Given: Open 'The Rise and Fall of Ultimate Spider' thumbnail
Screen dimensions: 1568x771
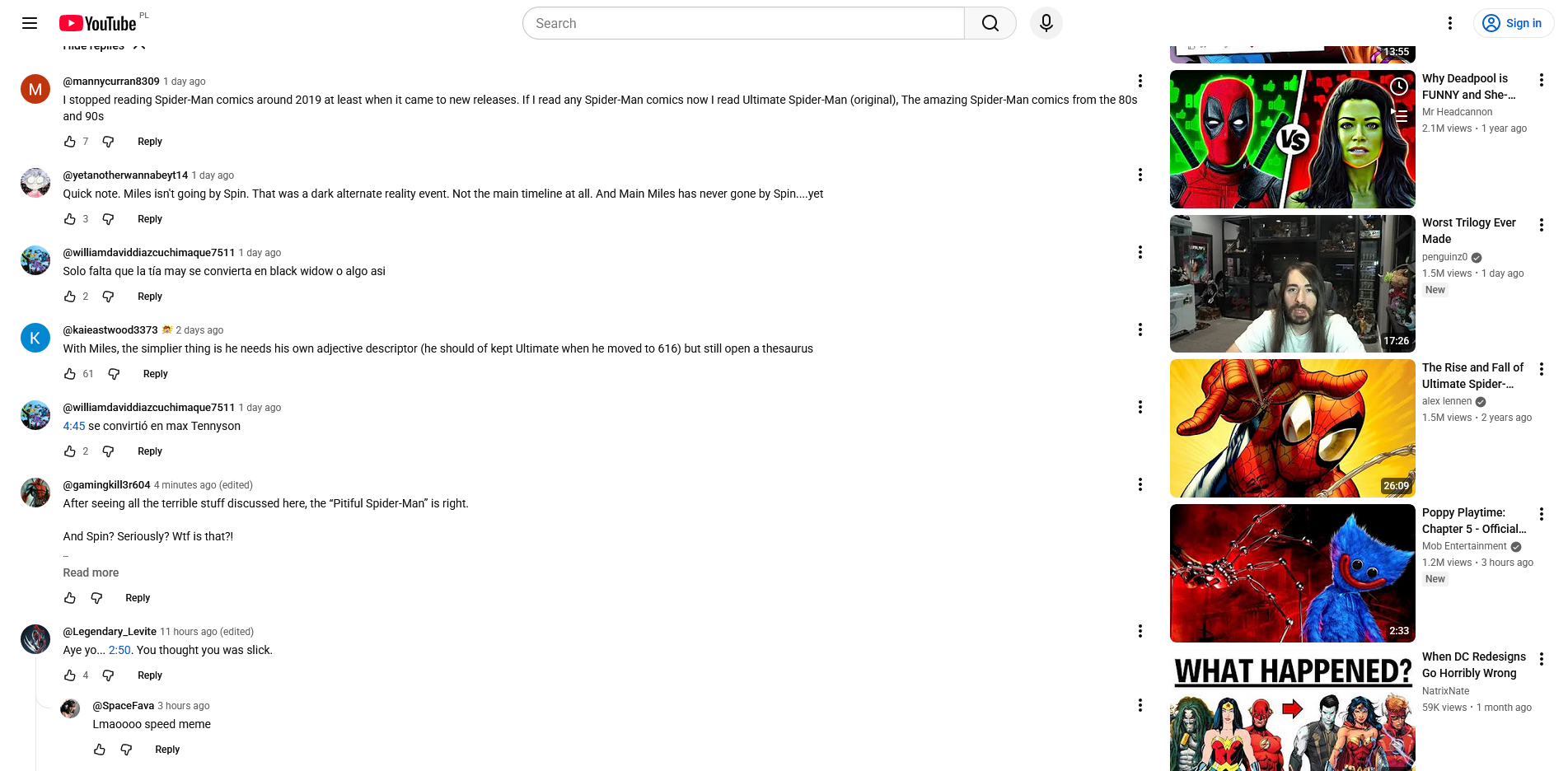Looking at the screenshot, I should 1293,428.
